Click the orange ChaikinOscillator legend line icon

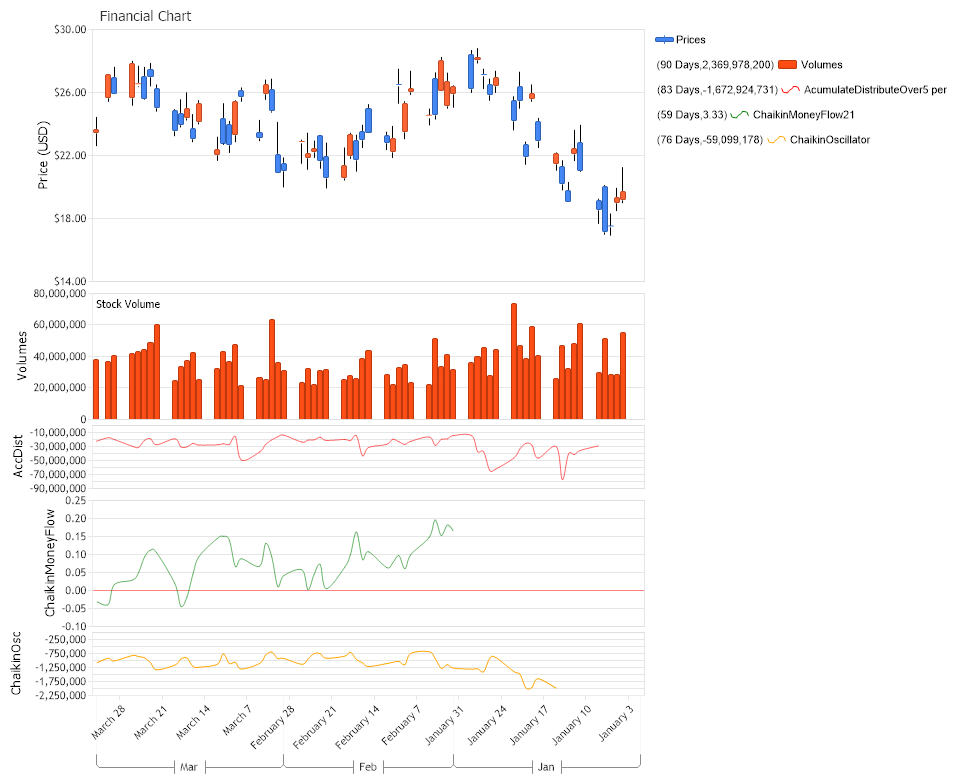[776, 140]
